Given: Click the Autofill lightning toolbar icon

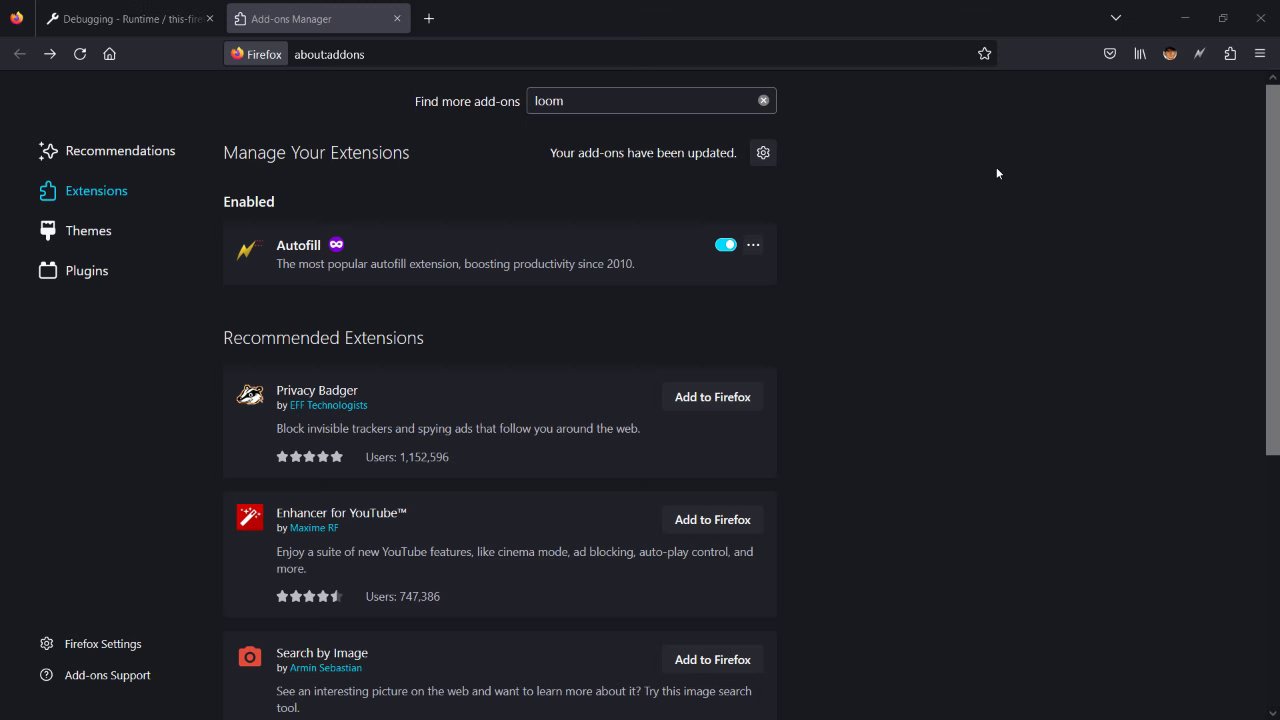Looking at the screenshot, I should [x=1200, y=54].
